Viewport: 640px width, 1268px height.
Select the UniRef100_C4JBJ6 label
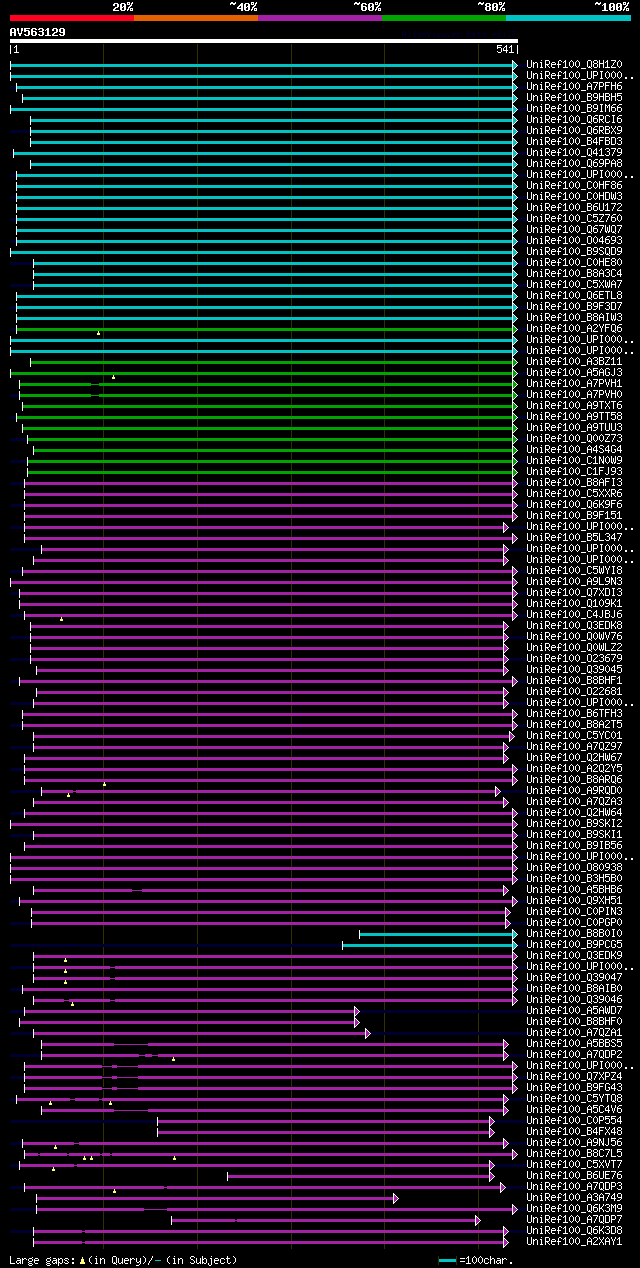tap(574, 615)
